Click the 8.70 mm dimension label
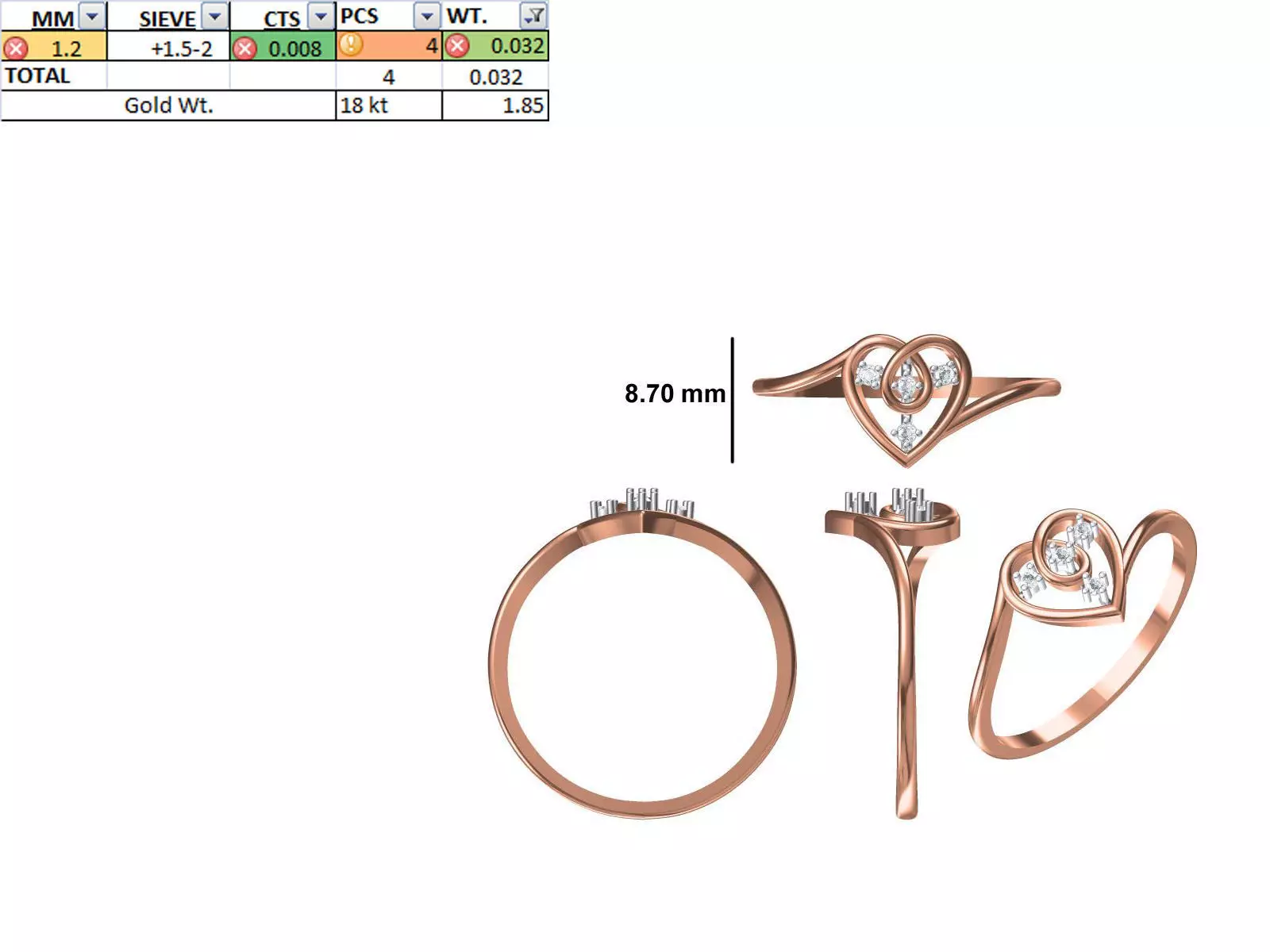1270x952 pixels. [675, 393]
